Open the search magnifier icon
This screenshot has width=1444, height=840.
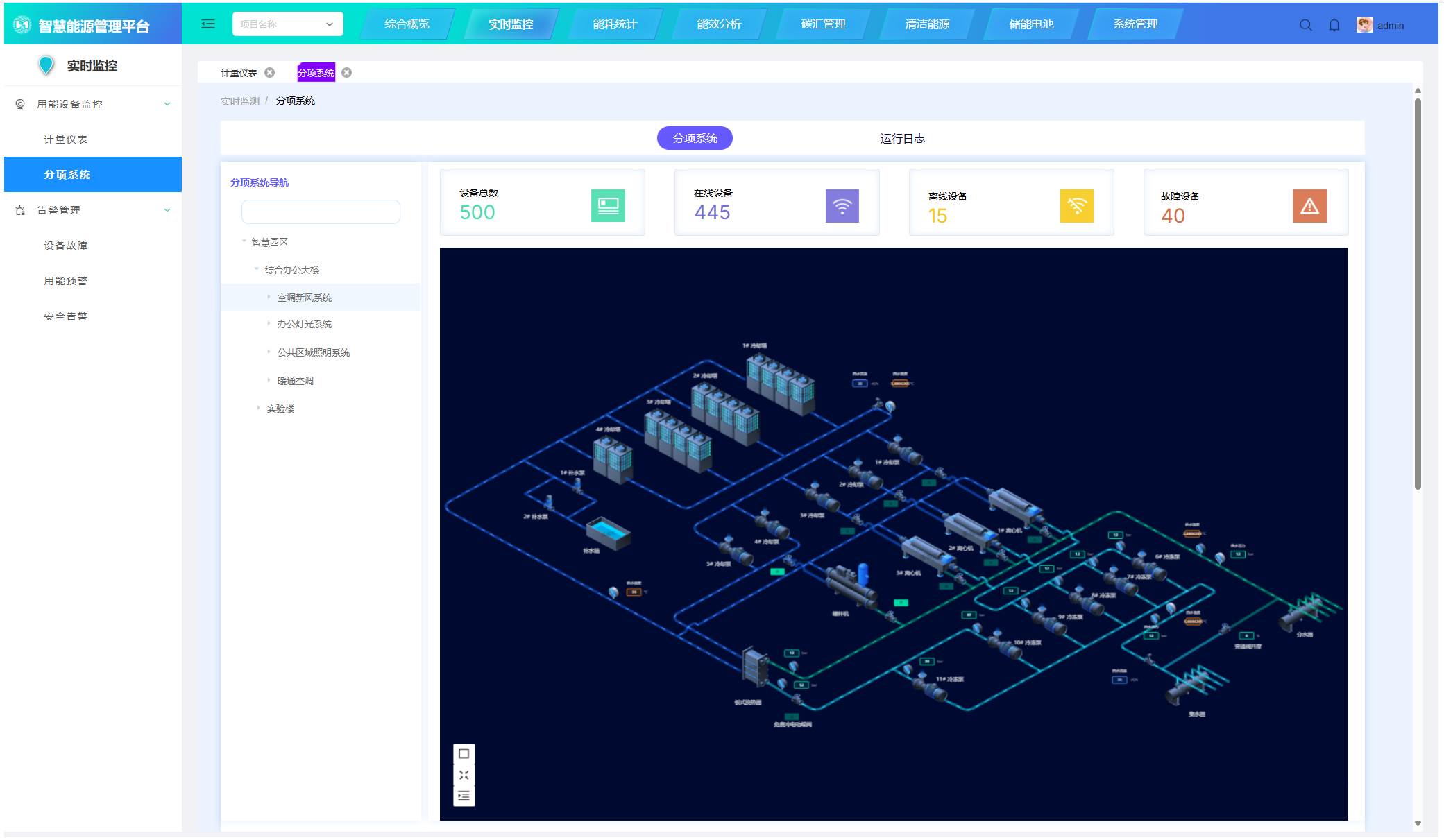(x=1305, y=25)
